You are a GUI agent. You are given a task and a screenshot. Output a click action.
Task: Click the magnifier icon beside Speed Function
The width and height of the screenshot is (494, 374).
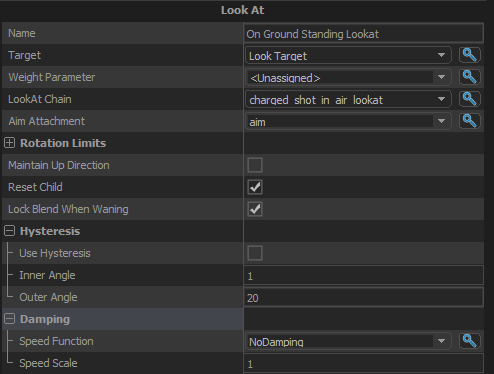[470, 341]
